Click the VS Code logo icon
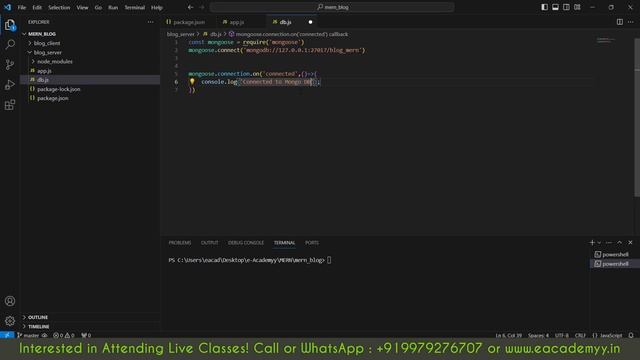This screenshot has width=640, height=360. (x=7, y=7)
